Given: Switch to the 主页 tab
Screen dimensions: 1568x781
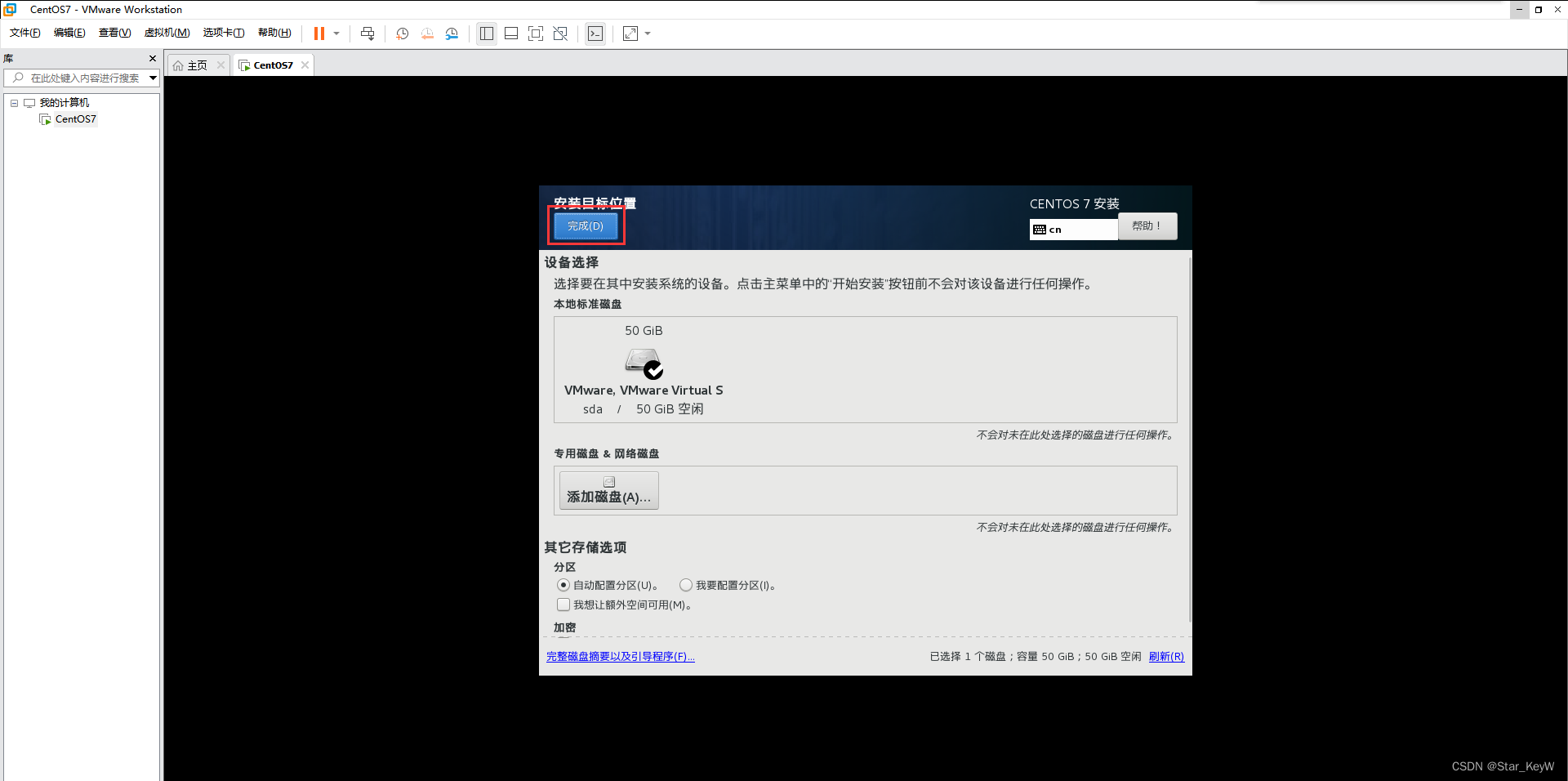Looking at the screenshot, I should [x=196, y=65].
